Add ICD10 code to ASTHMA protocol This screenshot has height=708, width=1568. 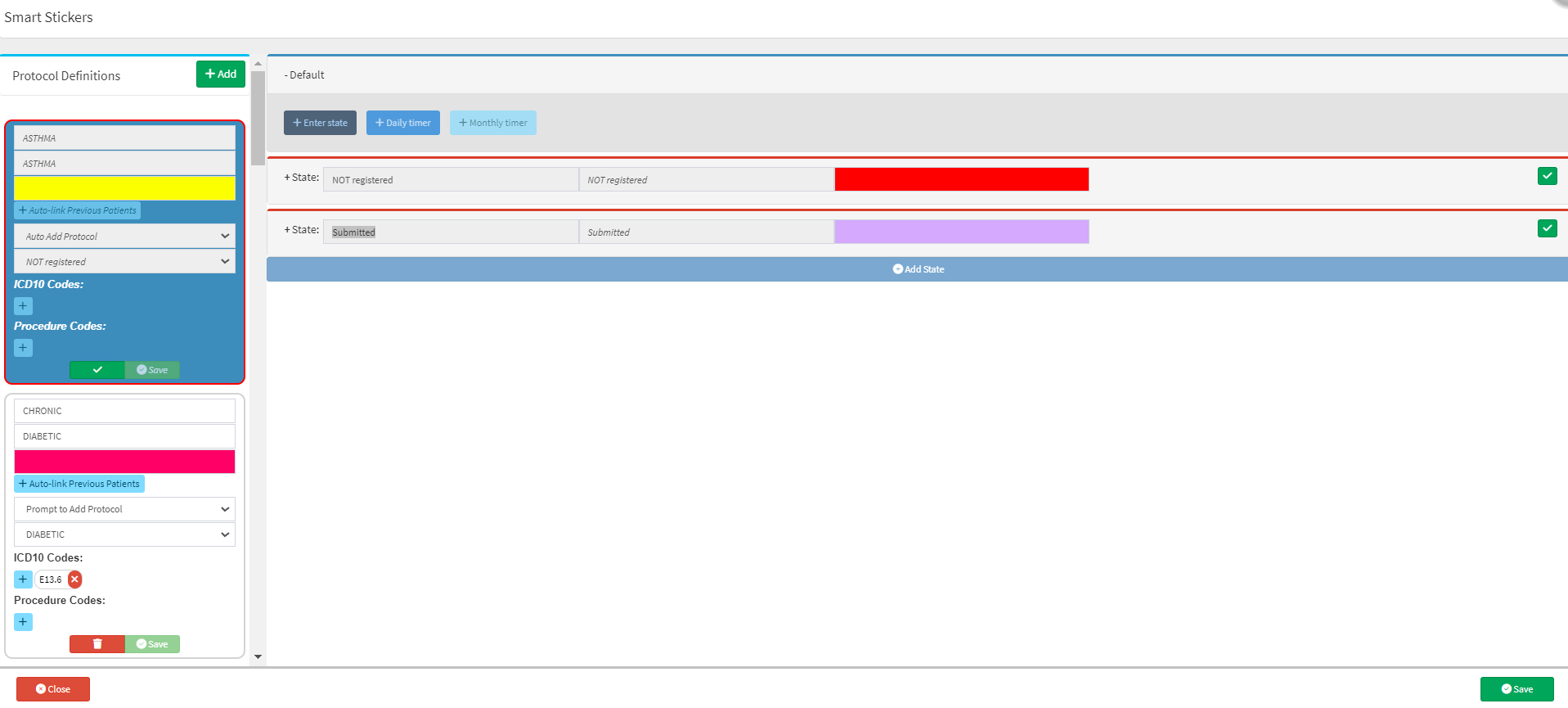pos(23,306)
